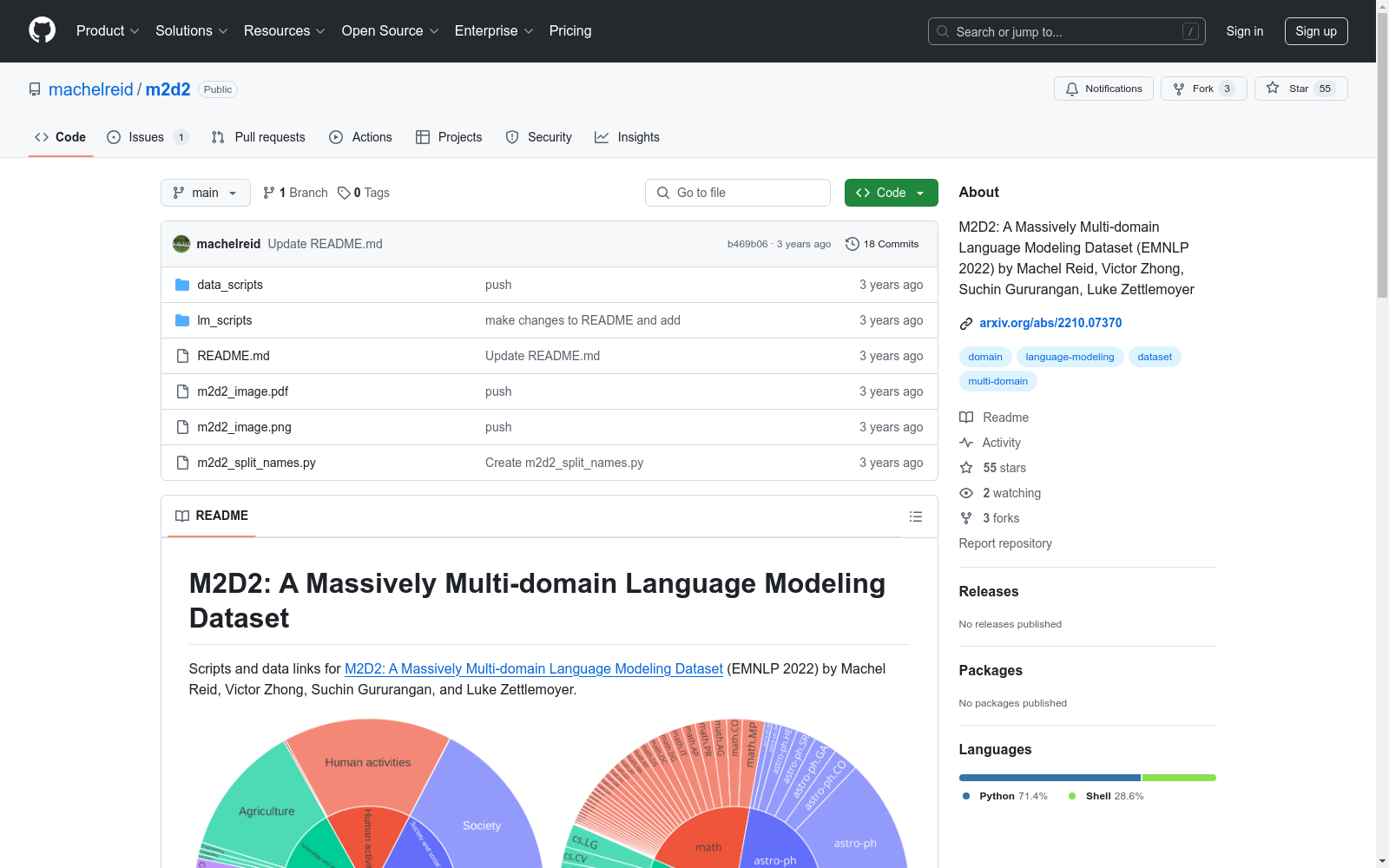Open the lm_scripts folder
1389x868 pixels.
point(225,320)
